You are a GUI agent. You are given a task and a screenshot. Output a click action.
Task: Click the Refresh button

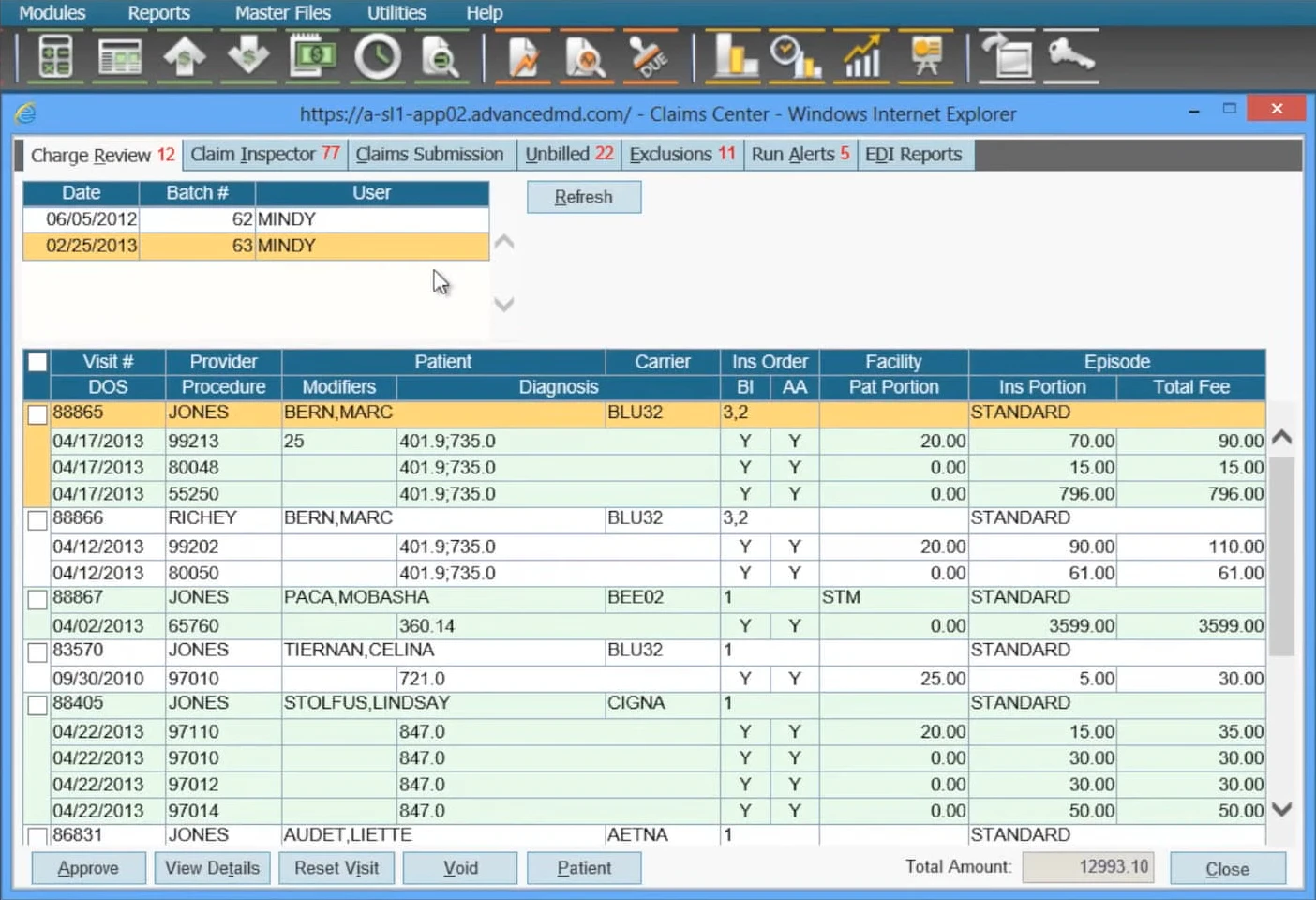click(x=584, y=196)
